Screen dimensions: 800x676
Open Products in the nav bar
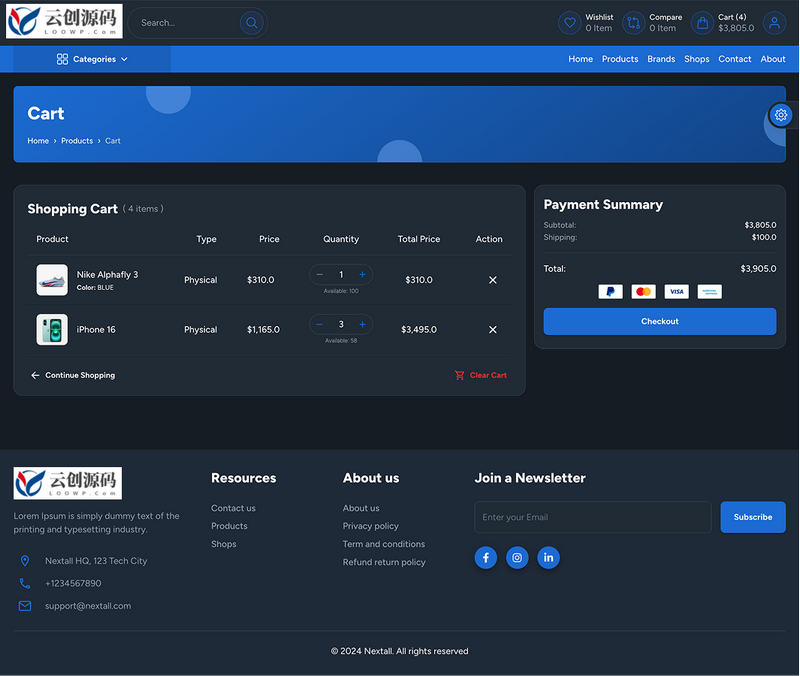click(620, 59)
